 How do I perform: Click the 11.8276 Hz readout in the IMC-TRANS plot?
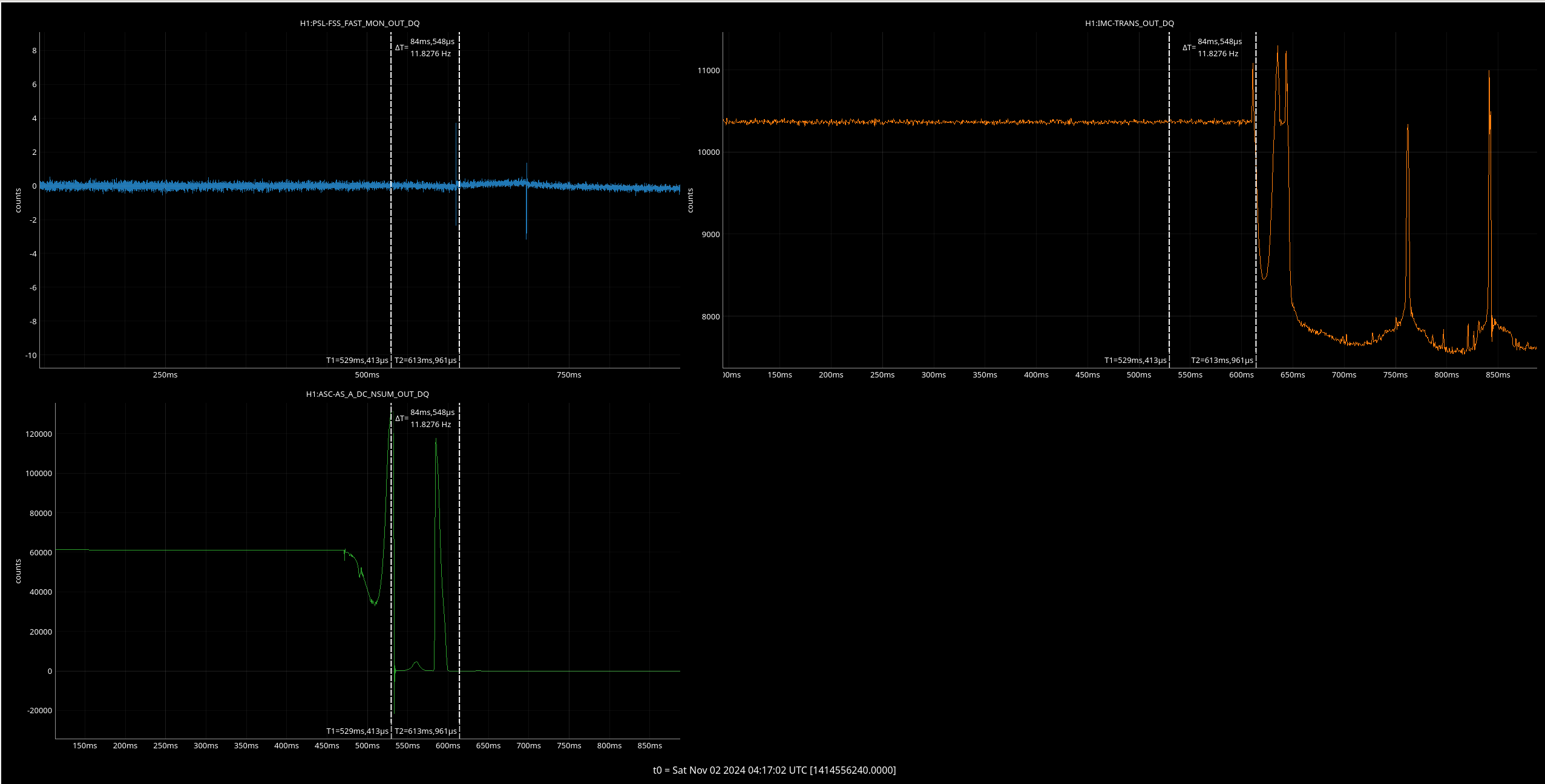[1218, 54]
